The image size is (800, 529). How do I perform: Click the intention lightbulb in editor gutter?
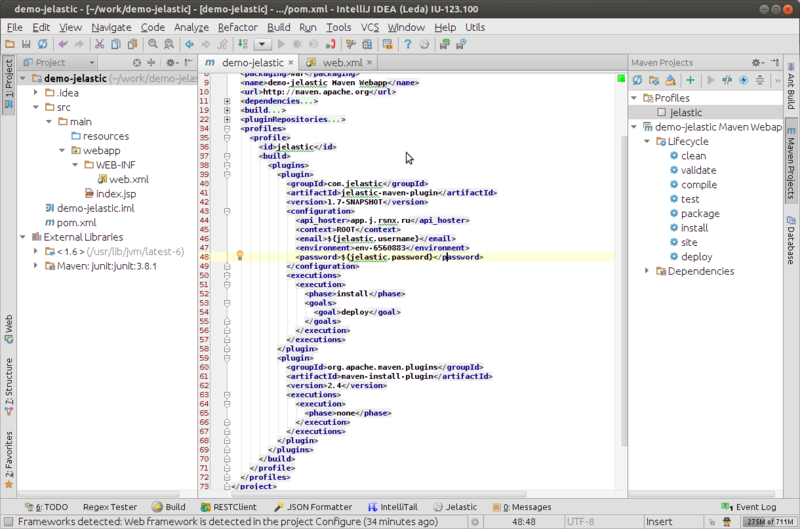pyautogui.click(x=240, y=257)
